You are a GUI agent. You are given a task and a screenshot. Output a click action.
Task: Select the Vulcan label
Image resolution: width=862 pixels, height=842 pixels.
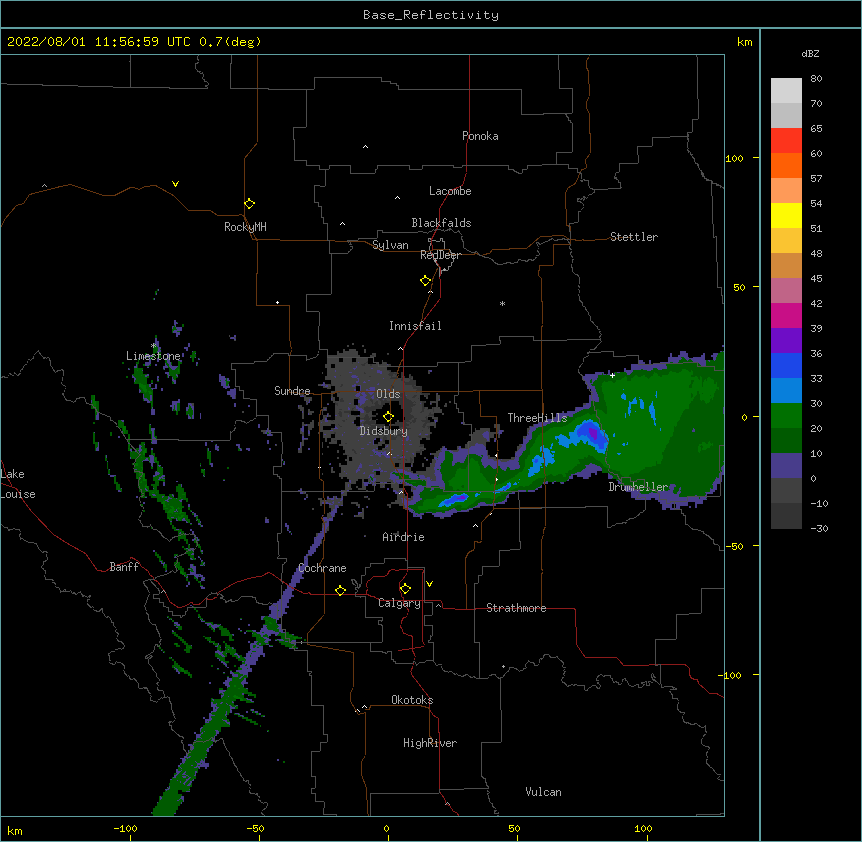[543, 792]
